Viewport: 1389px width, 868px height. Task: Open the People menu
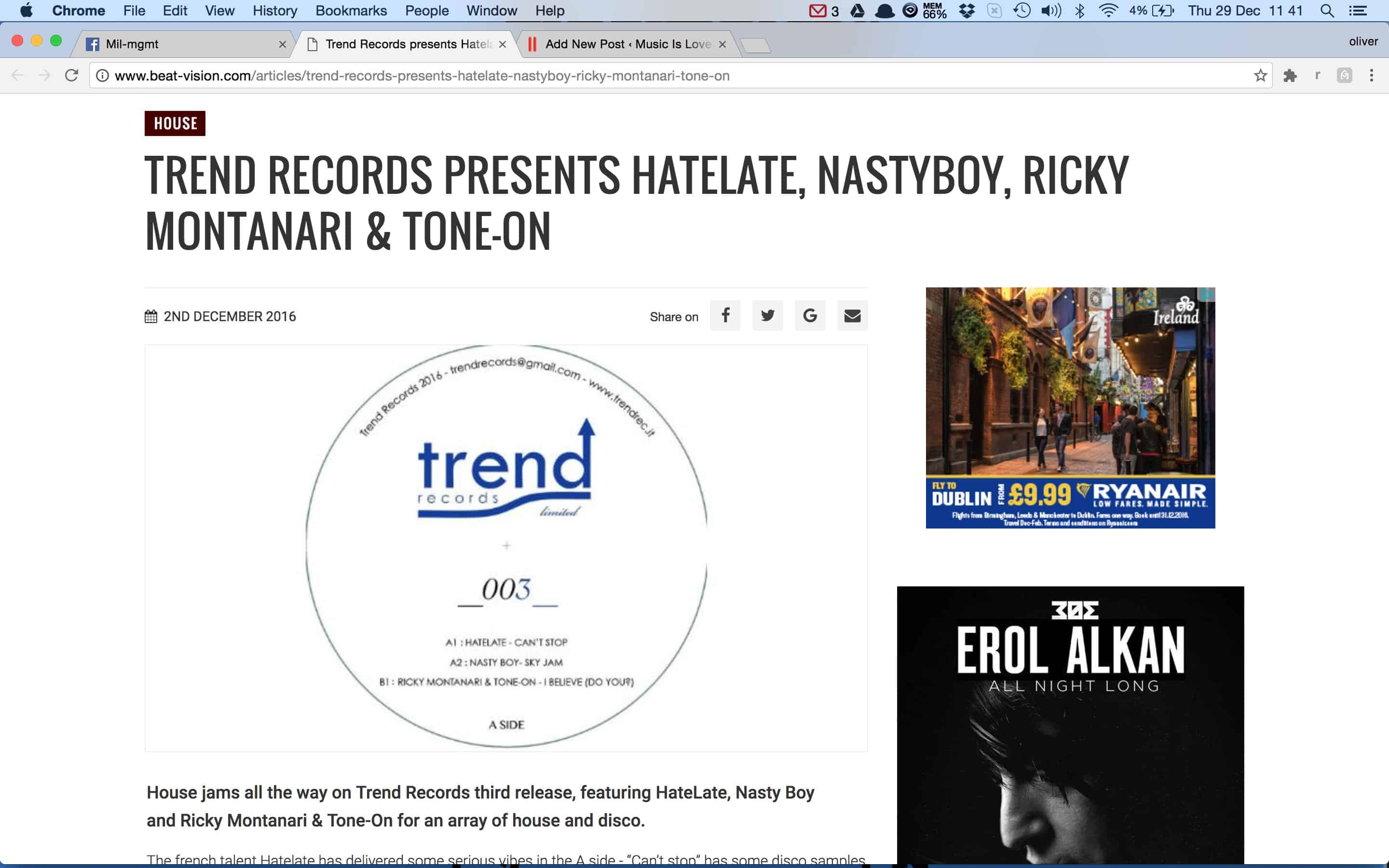(427, 10)
